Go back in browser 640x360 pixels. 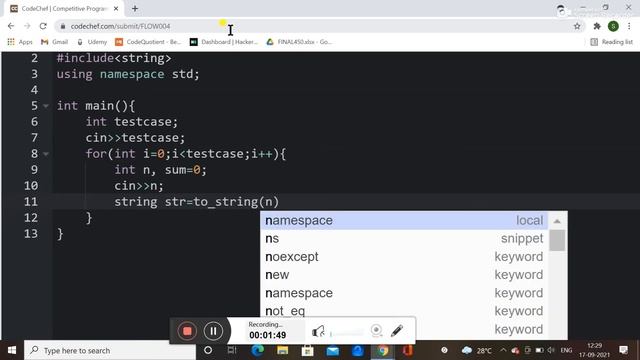click(11, 26)
